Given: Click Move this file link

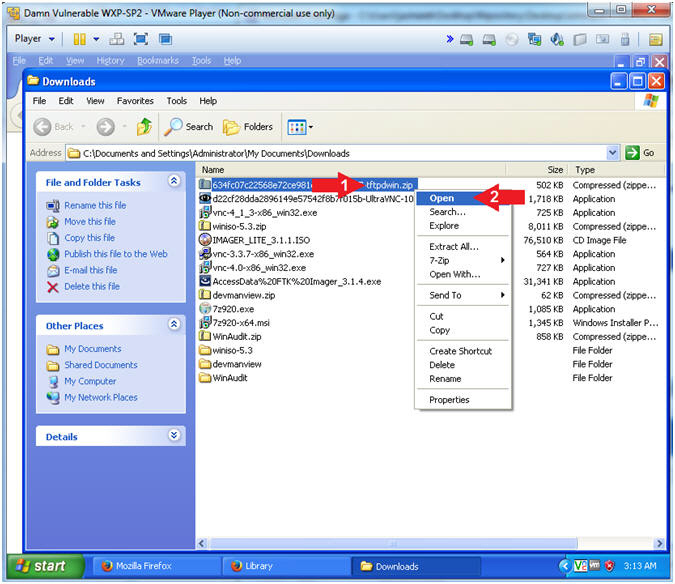Looking at the screenshot, I should (x=90, y=222).
